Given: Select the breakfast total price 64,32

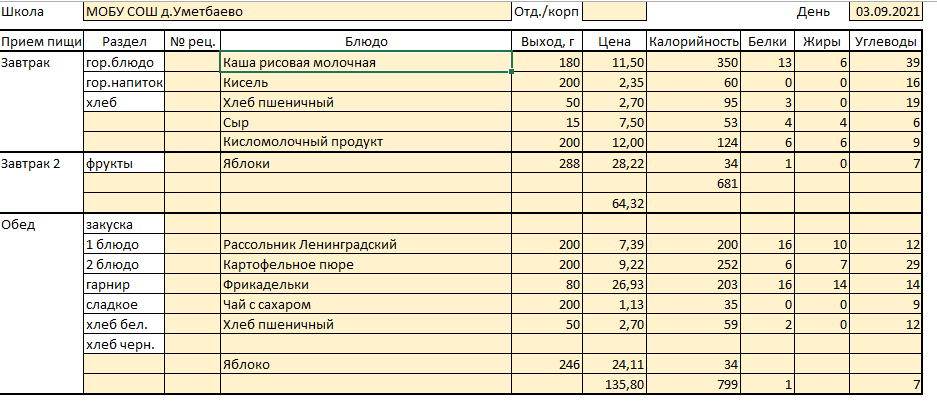Looking at the screenshot, I should click(x=613, y=204).
